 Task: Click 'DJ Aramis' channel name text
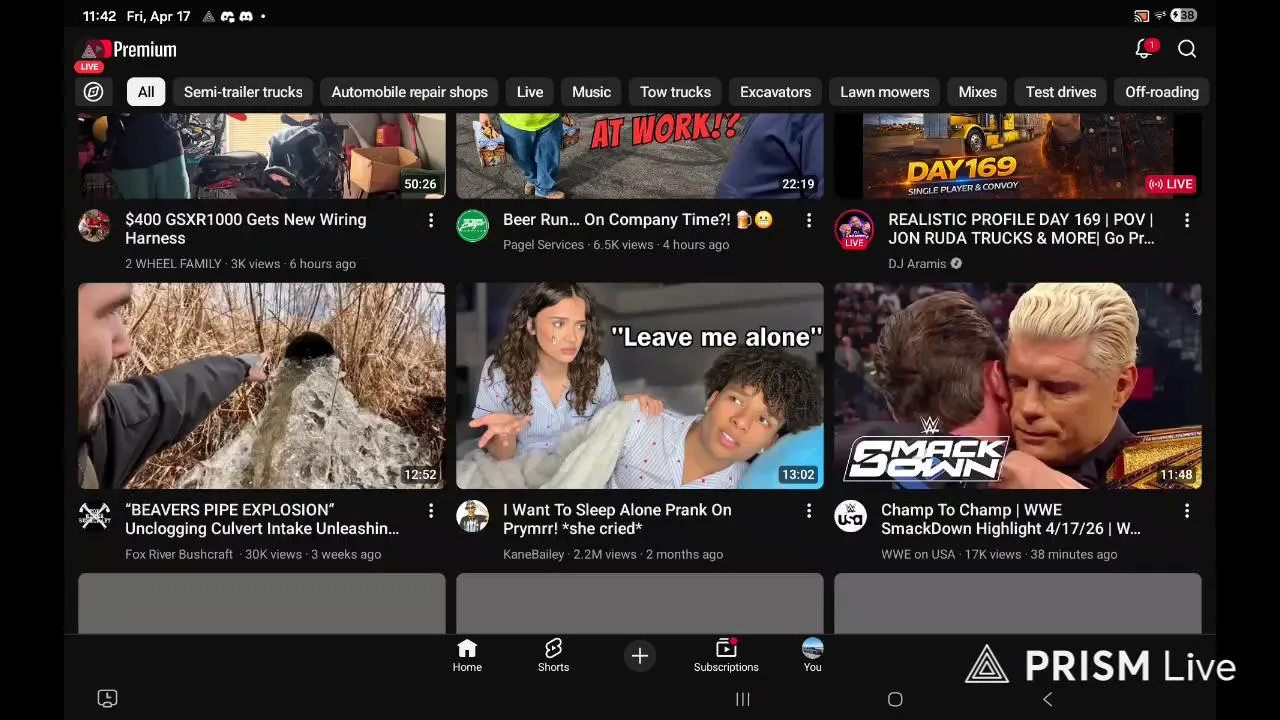click(x=917, y=264)
